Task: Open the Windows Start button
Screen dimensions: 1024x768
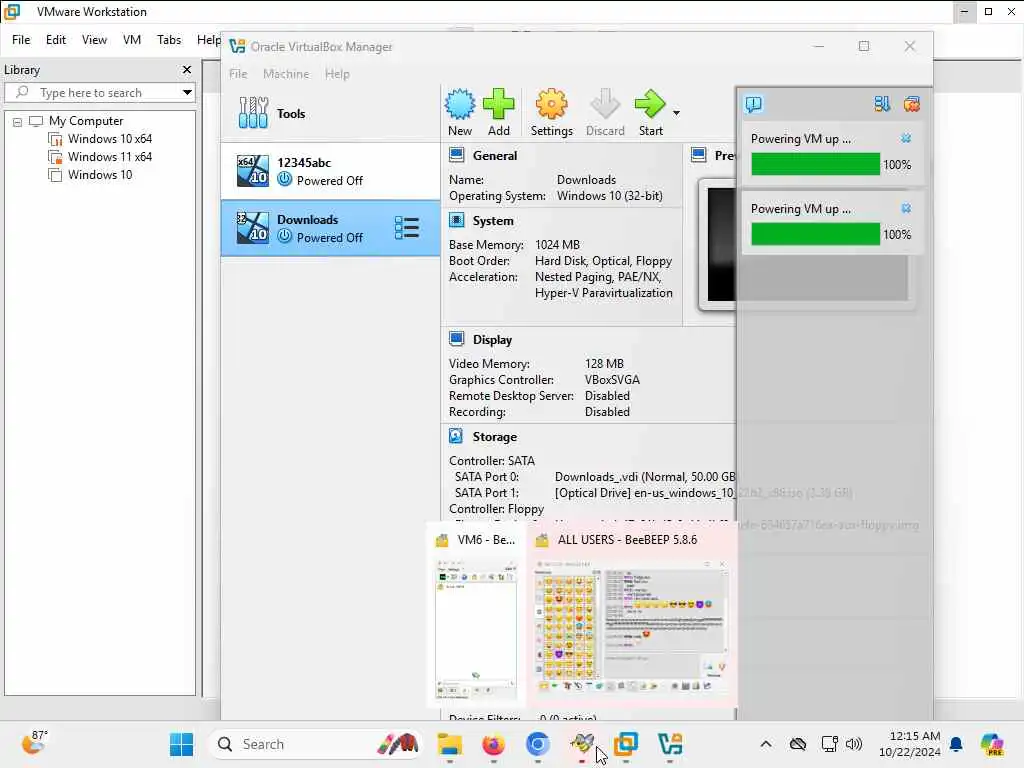Action: pos(181,744)
